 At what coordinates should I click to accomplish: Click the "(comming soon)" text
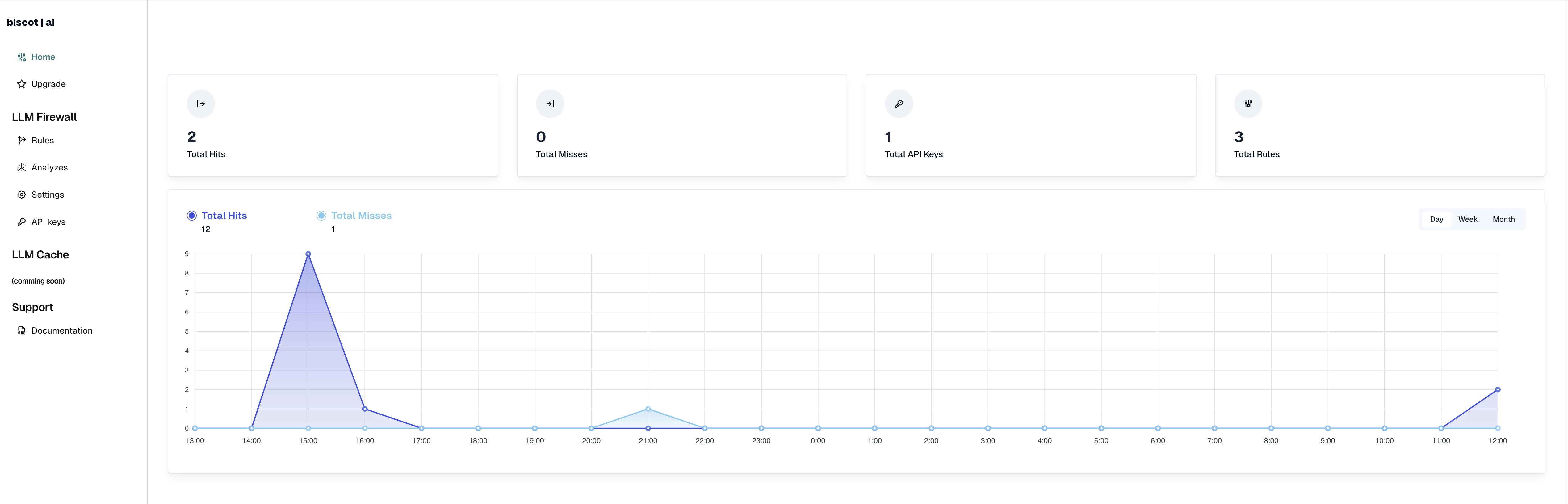click(38, 281)
